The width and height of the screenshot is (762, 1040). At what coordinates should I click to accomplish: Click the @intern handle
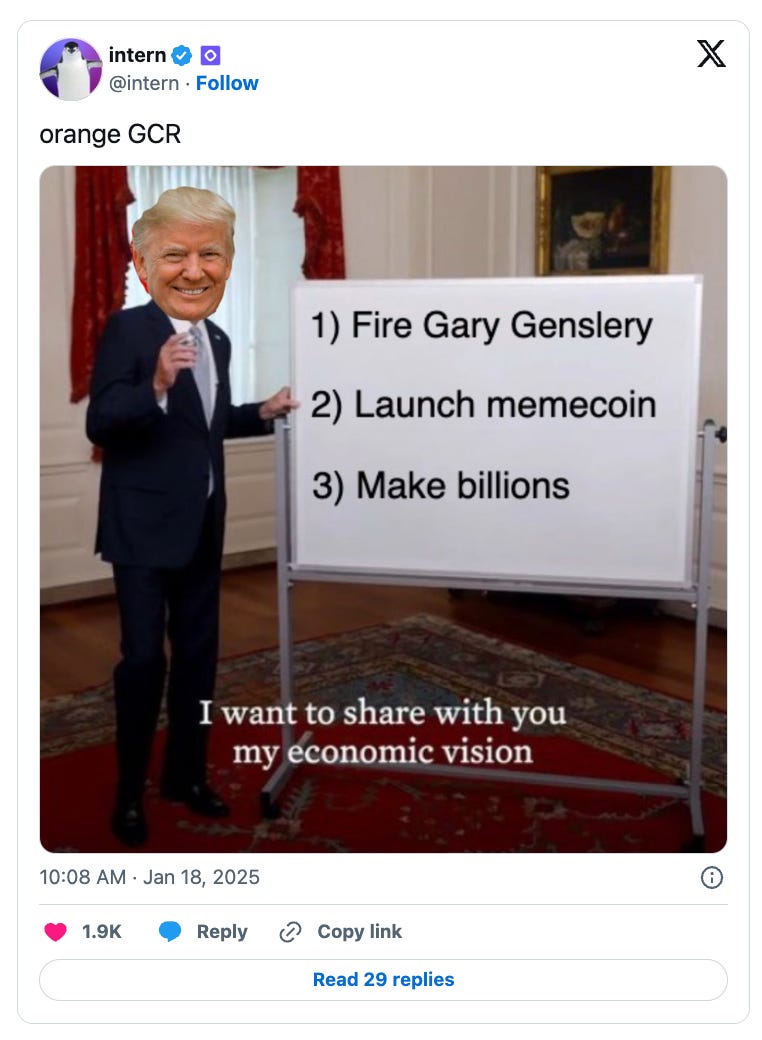143,83
